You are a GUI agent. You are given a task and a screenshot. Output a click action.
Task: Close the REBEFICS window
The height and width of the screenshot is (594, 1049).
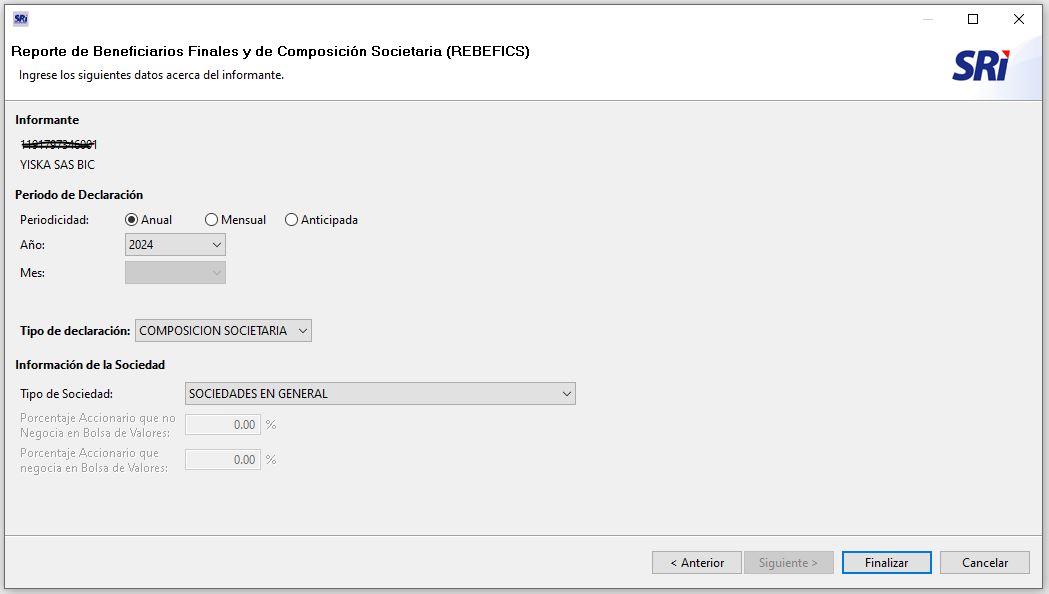[x=1019, y=19]
